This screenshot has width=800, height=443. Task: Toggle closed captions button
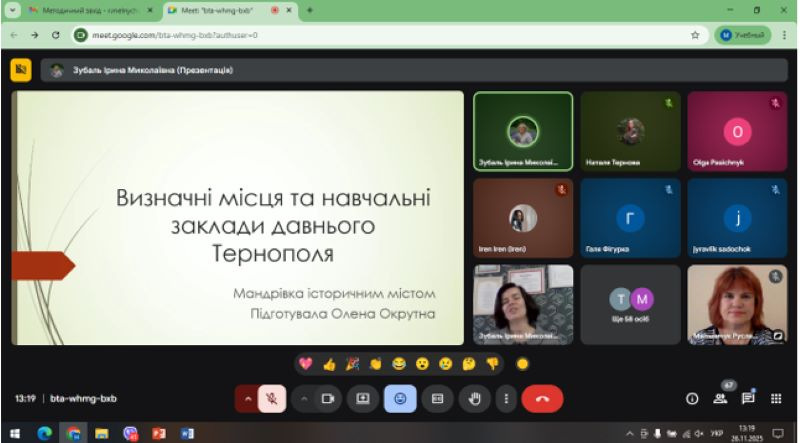437,398
